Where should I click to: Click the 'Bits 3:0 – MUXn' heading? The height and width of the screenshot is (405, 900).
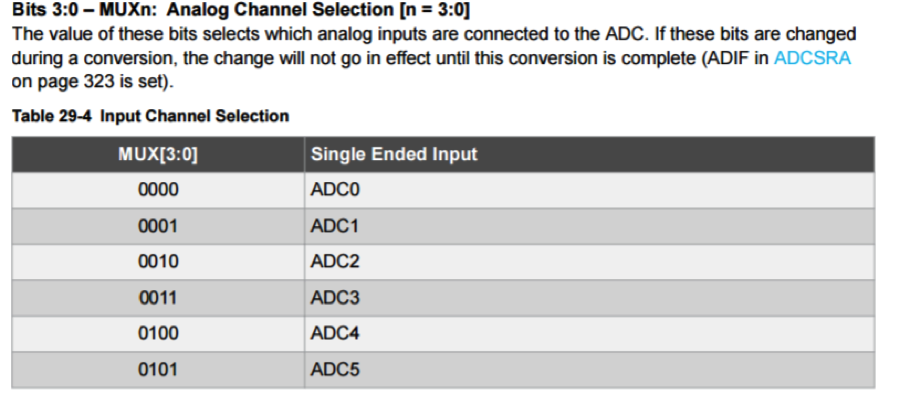(78, 11)
